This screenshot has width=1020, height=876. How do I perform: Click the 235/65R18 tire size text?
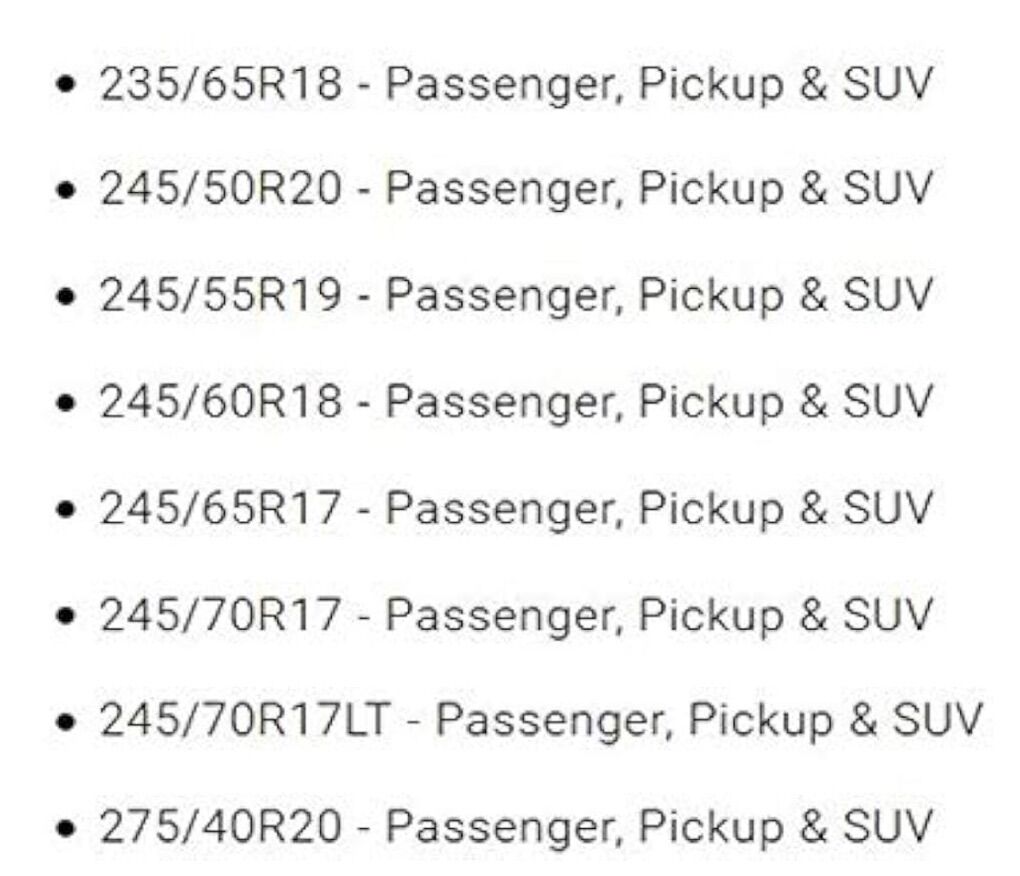coord(220,85)
